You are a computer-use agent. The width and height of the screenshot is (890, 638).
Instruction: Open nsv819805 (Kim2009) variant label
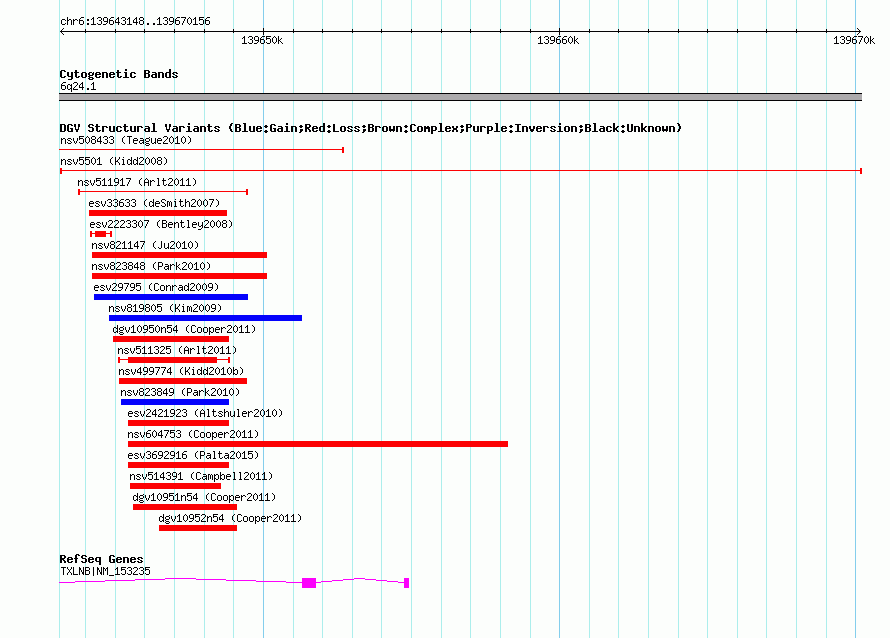point(165,308)
